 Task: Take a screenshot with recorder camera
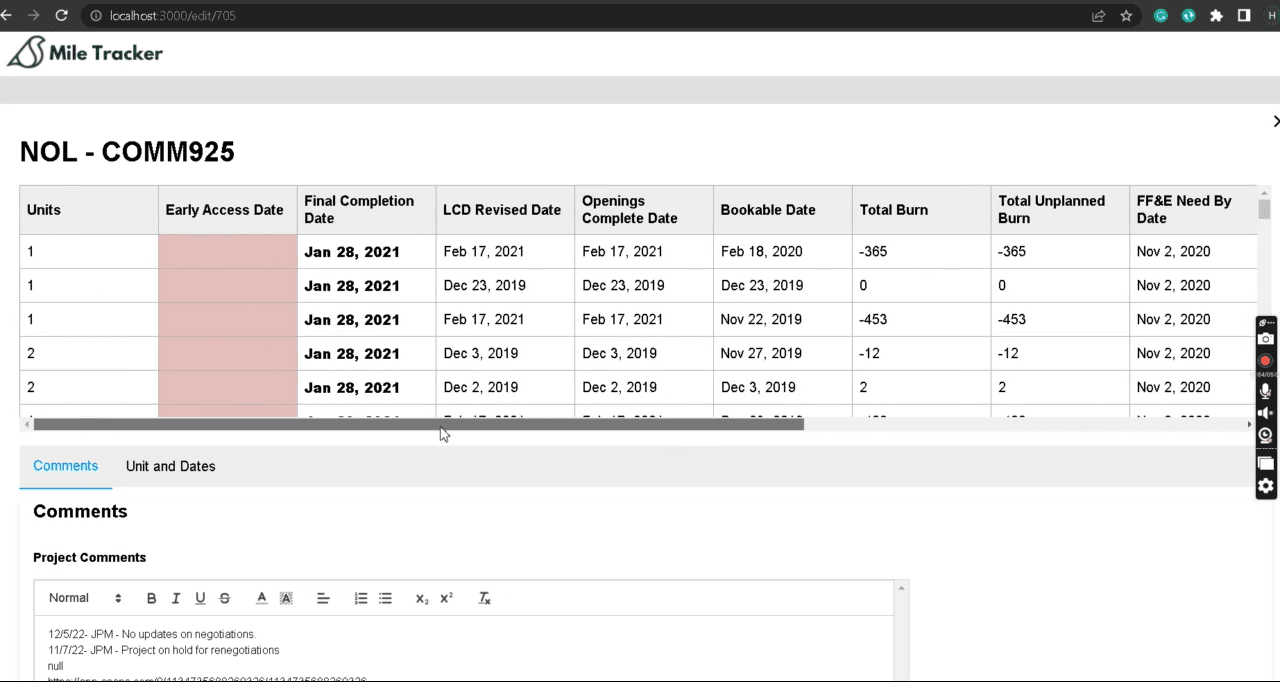pos(1266,339)
